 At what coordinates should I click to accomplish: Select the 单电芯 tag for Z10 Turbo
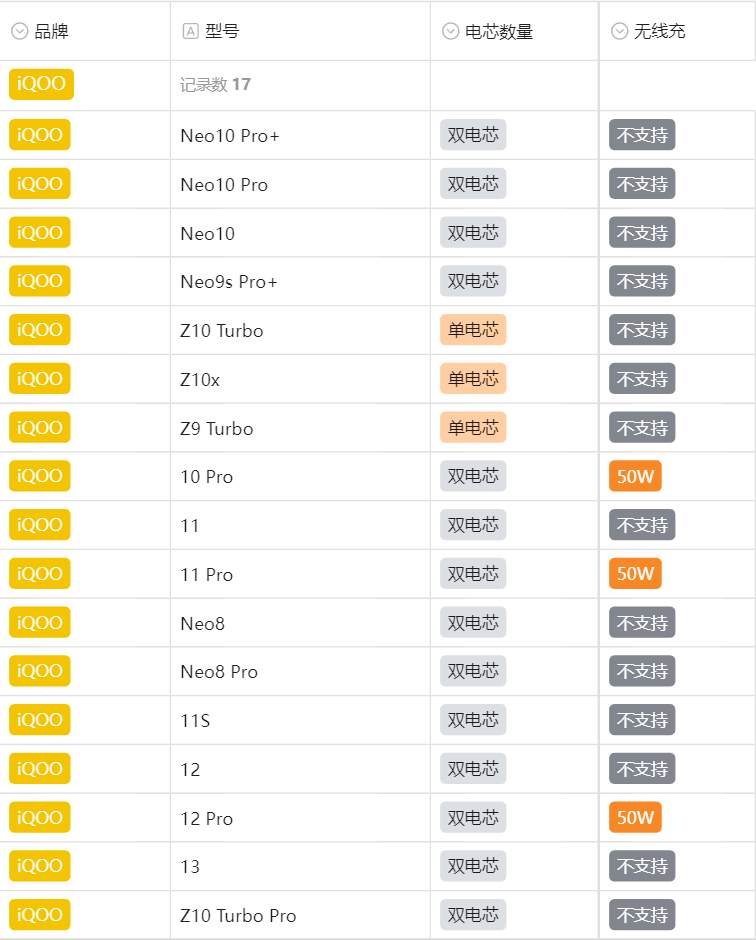point(473,330)
